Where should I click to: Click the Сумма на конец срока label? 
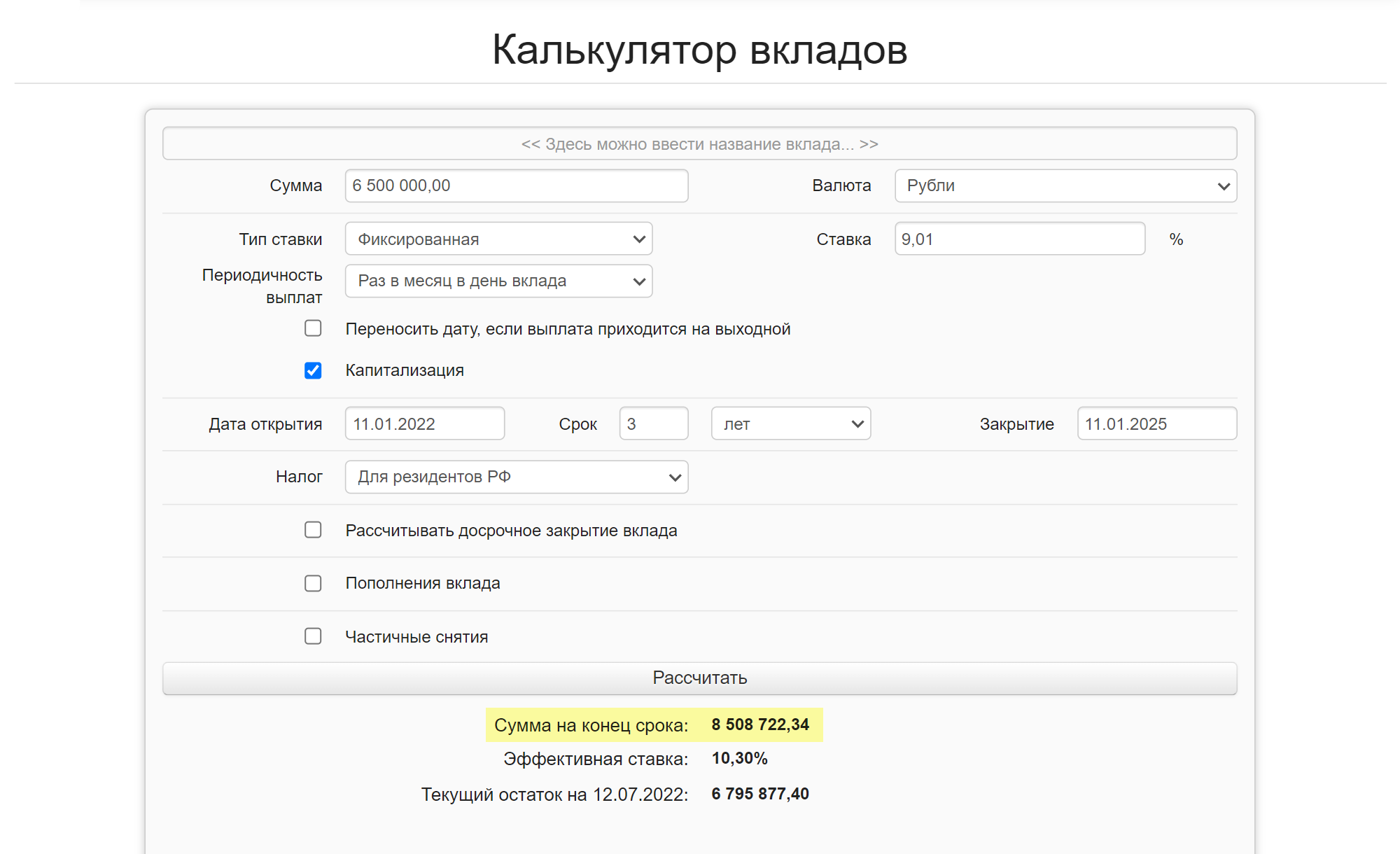[591, 725]
